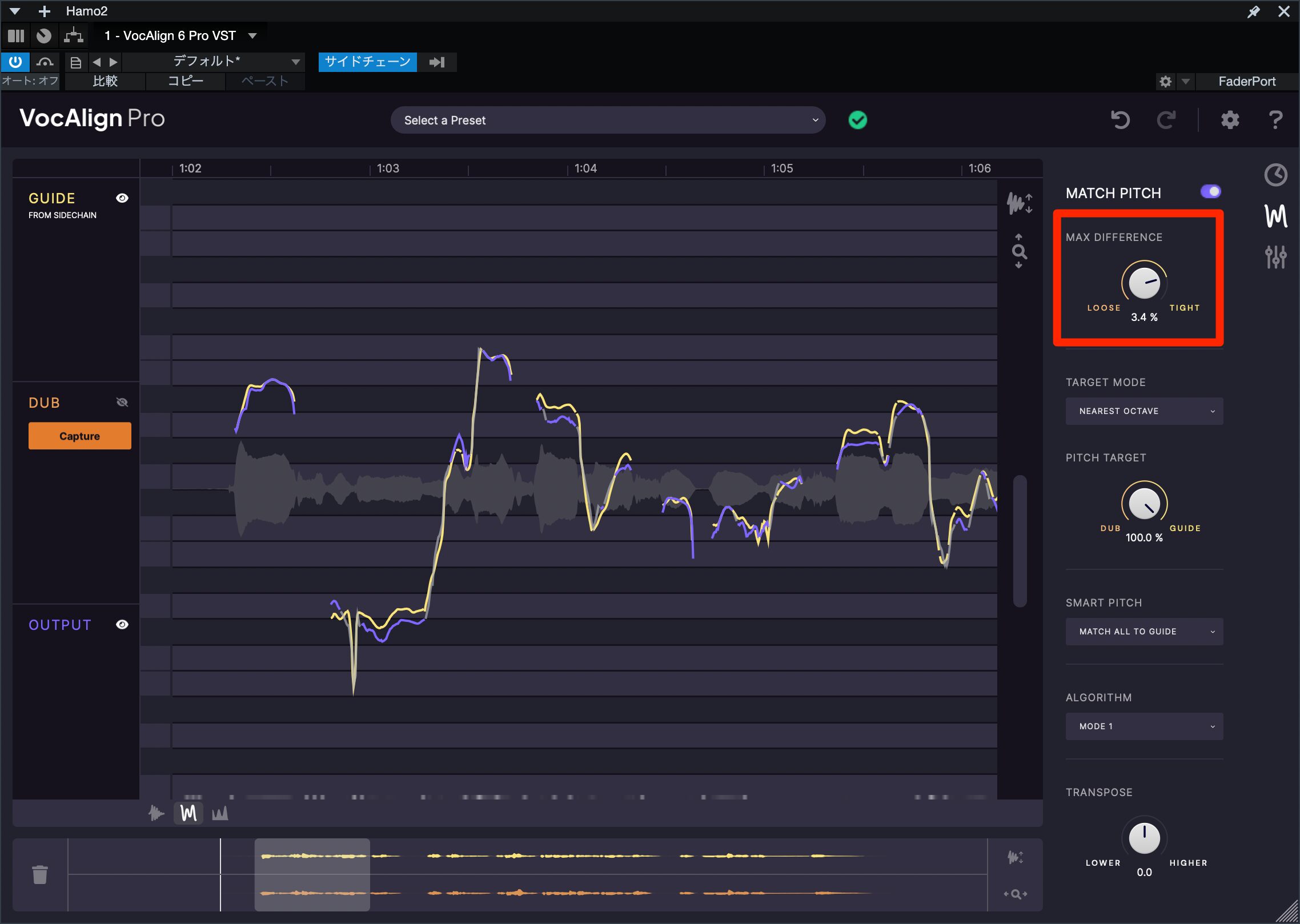This screenshot has height=924, width=1300.
Task: Toggle Dub track visibility eye
Action: (x=122, y=403)
